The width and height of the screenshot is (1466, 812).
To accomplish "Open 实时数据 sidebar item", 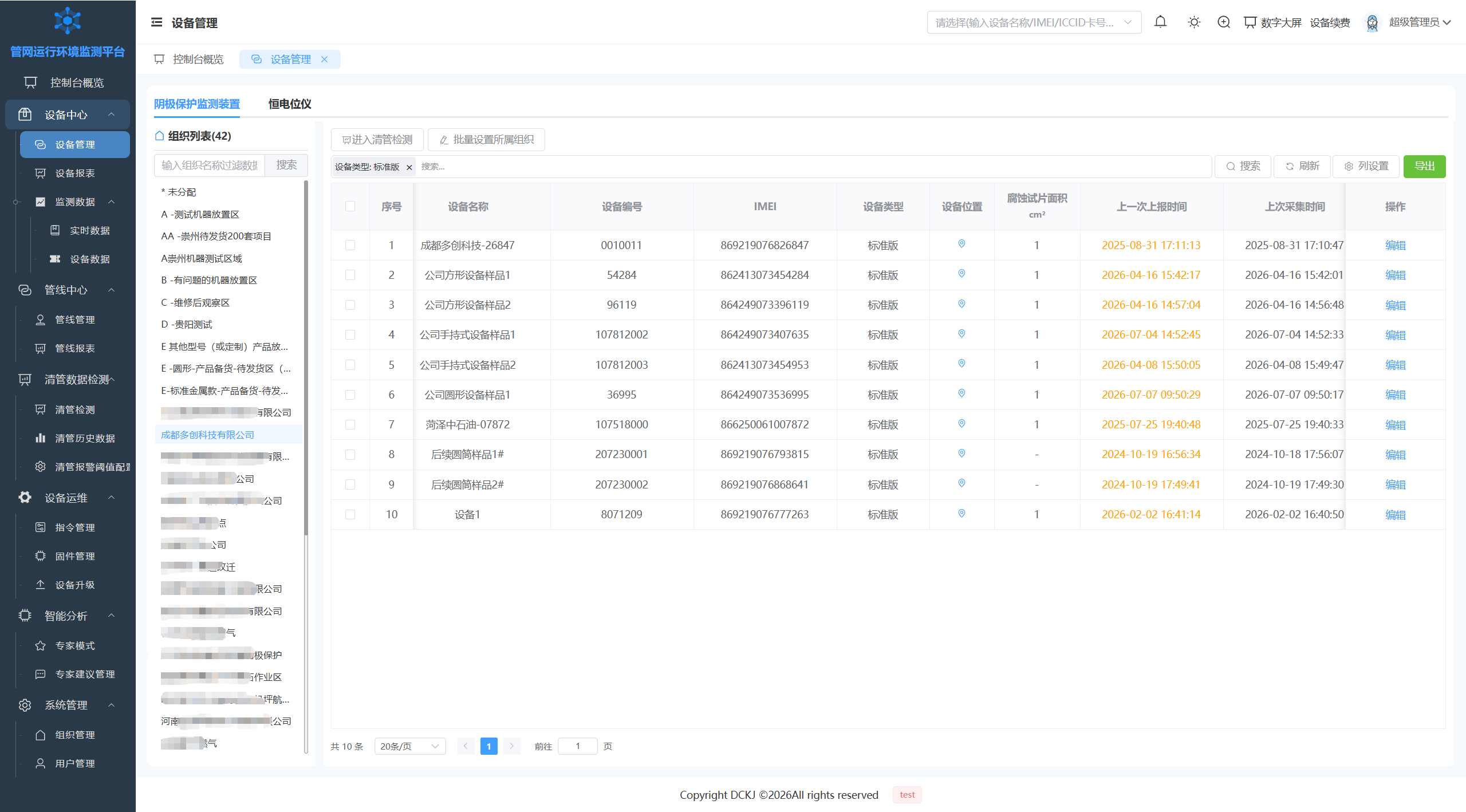I will (89, 230).
